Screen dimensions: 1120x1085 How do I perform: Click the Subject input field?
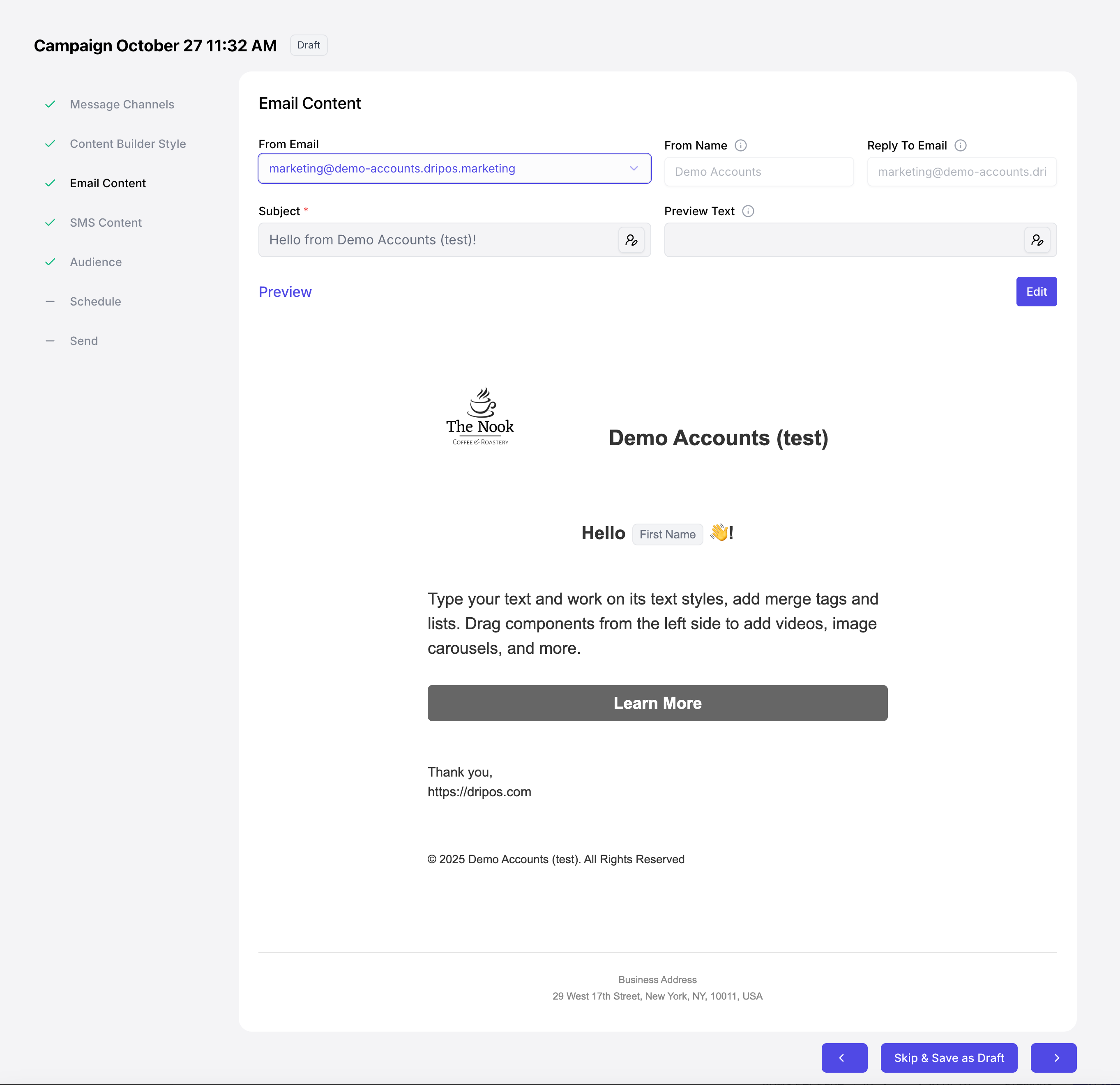coord(437,240)
